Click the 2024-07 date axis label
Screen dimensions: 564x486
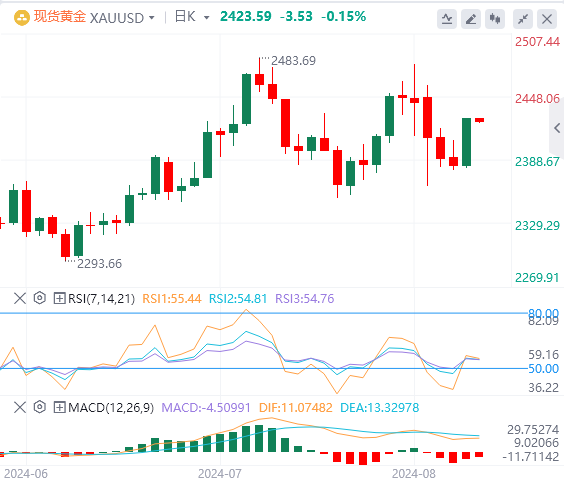tap(219, 474)
